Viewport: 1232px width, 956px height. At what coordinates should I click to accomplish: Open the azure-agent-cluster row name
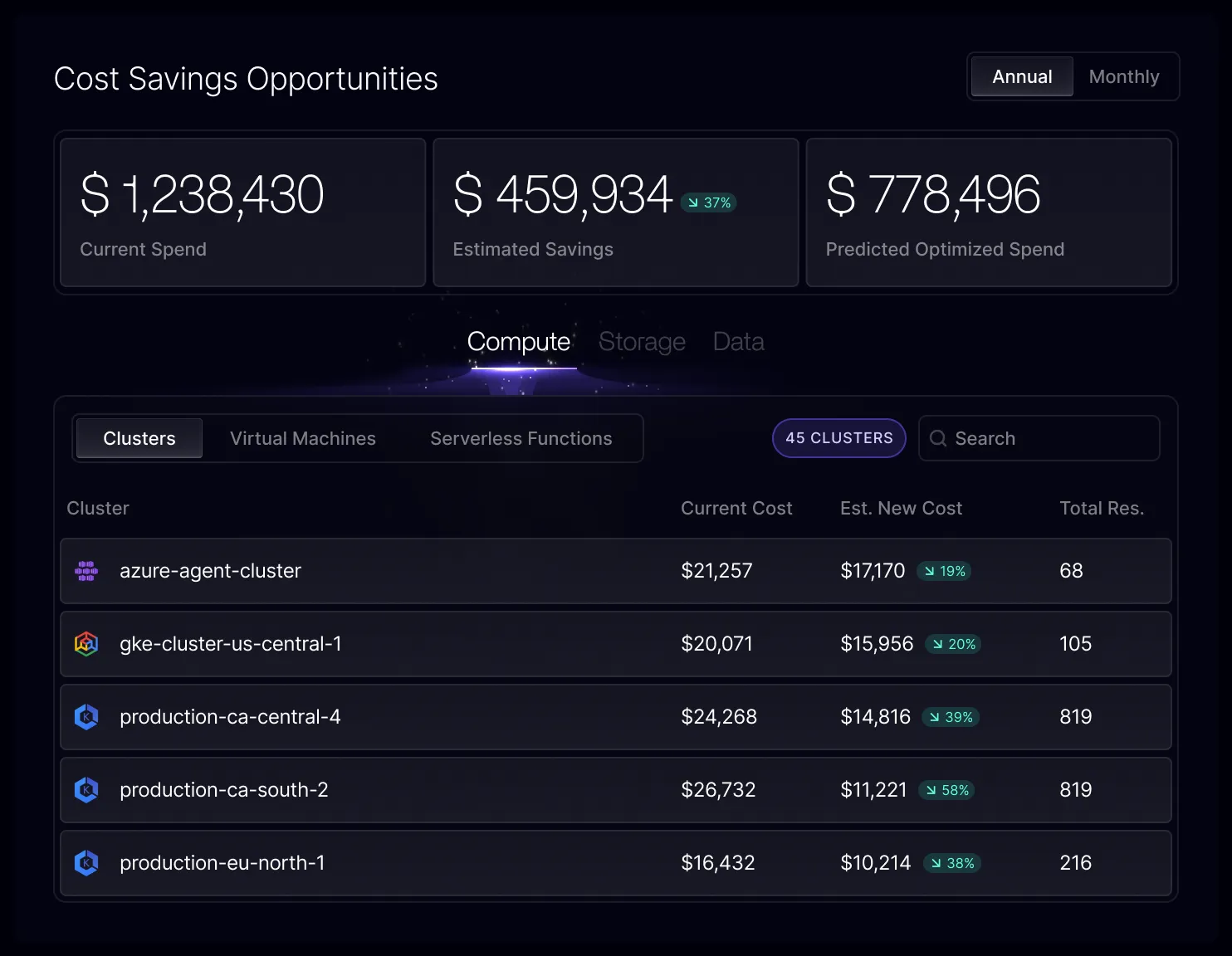coord(210,571)
